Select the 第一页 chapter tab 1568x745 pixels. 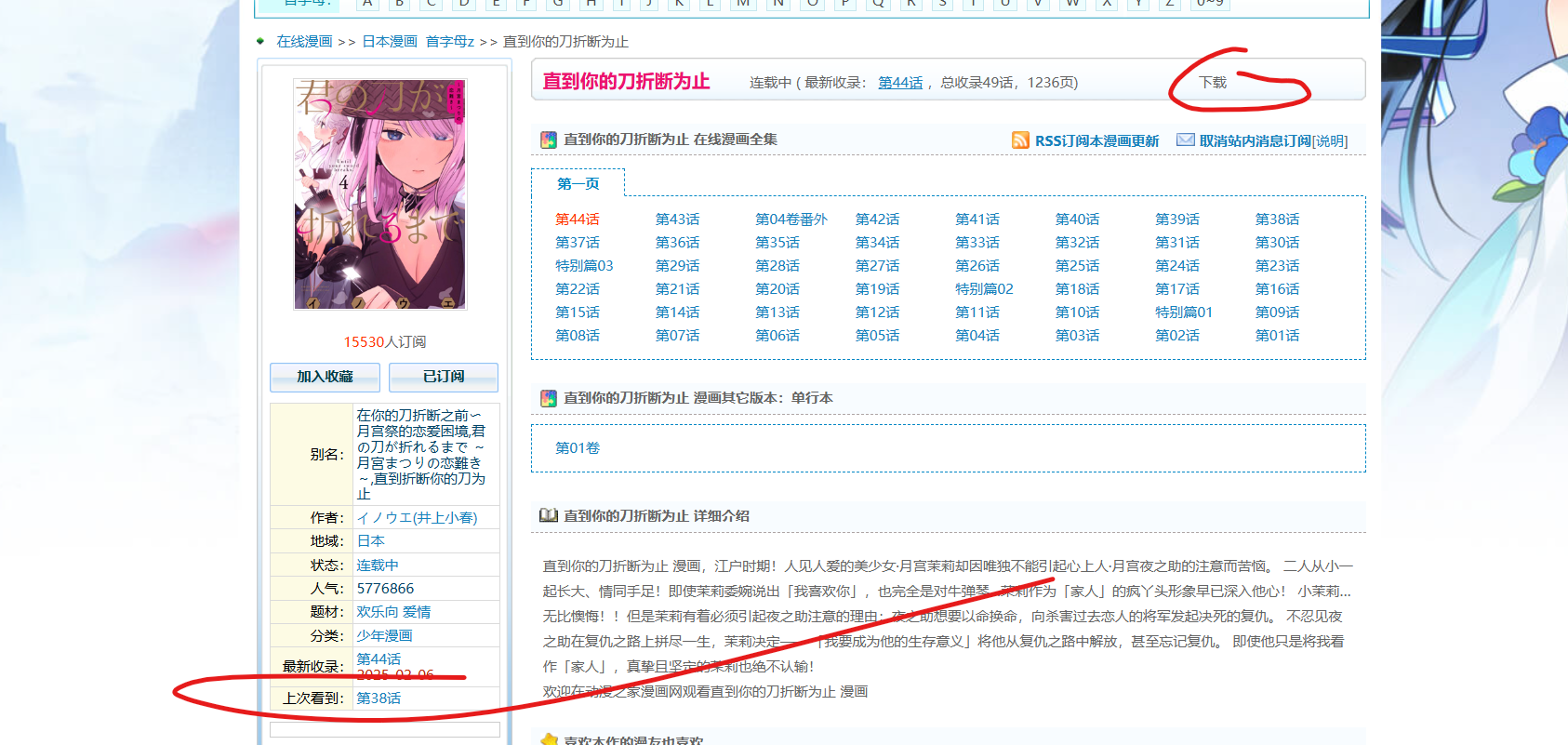[x=578, y=183]
